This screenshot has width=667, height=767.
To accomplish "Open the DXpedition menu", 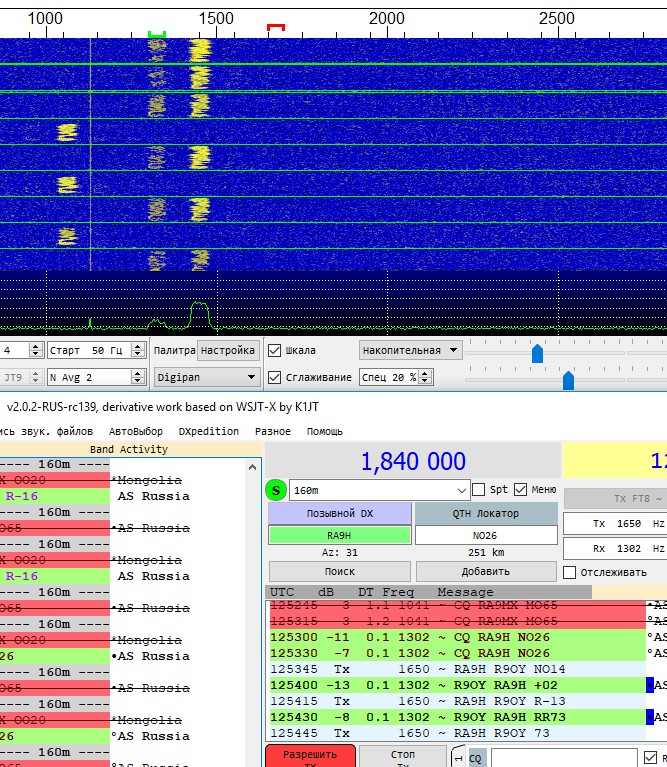I will pyautogui.click(x=208, y=432).
